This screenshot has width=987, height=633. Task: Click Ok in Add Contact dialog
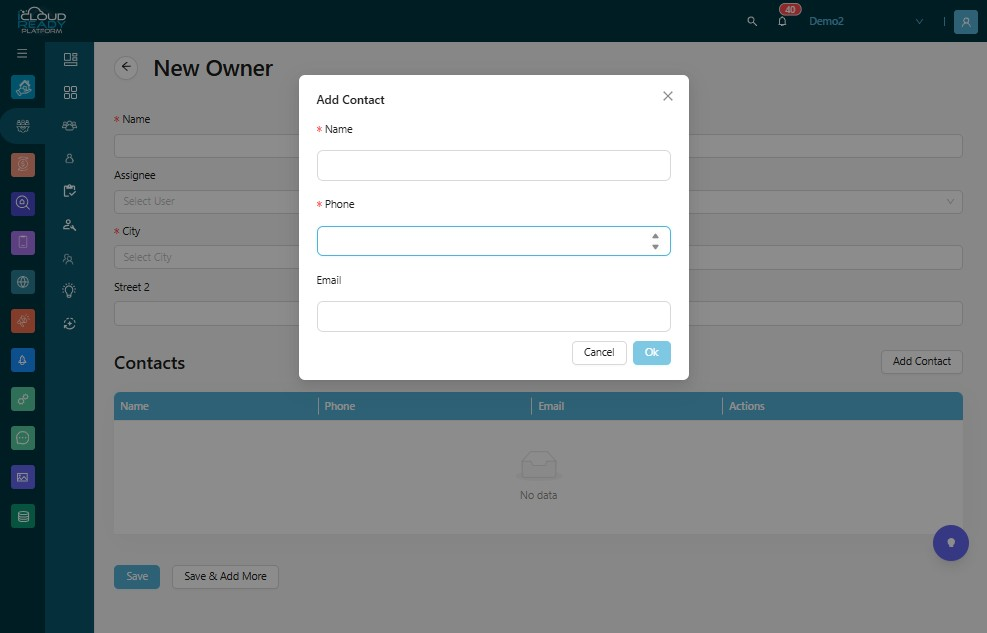(651, 353)
